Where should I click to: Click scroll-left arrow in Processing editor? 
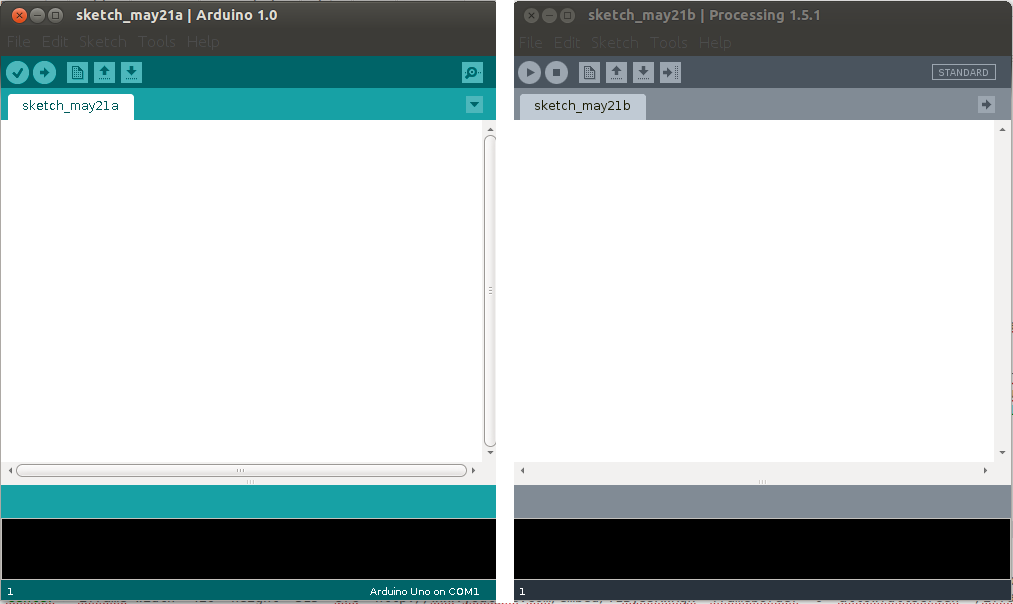[522, 470]
